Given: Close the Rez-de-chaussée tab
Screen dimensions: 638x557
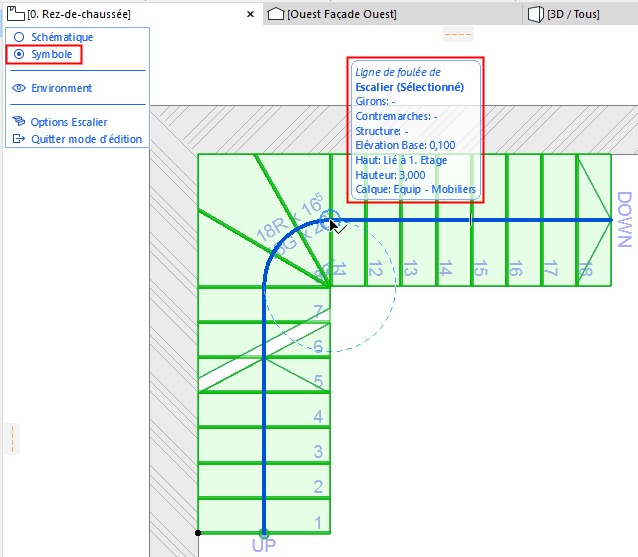Looking at the screenshot, I should (x=251, y=14).
